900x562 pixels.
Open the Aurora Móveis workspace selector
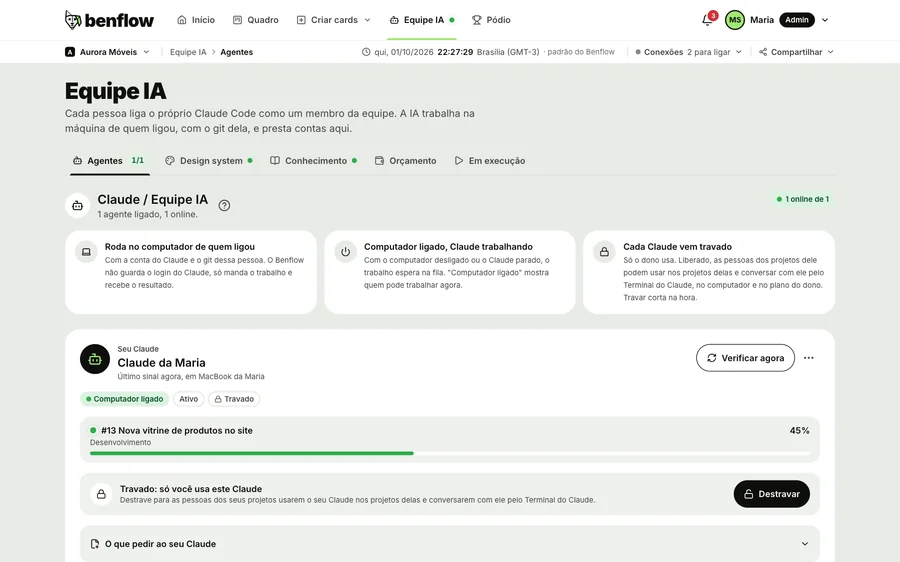107,52
